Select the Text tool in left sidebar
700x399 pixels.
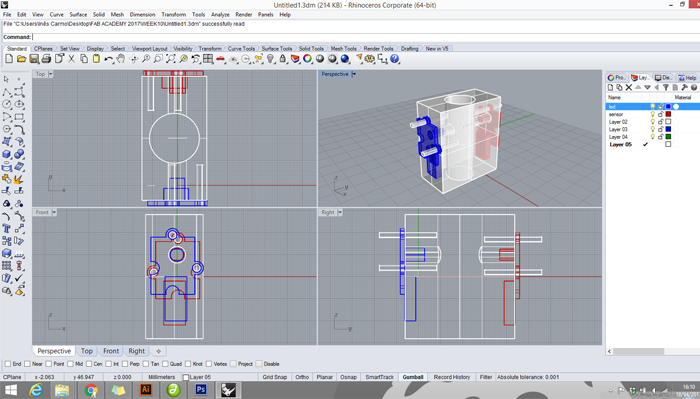pos(7,229)
